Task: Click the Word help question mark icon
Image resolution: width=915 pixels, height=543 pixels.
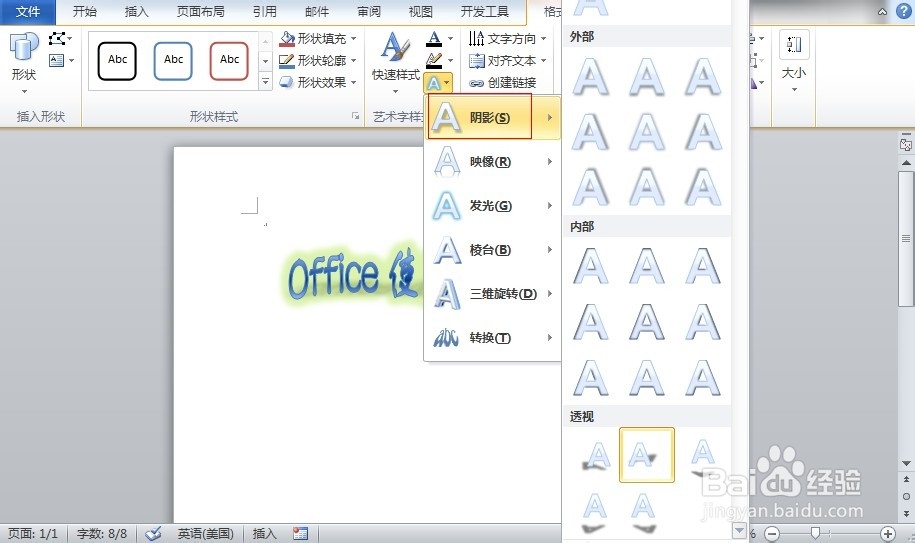Action: point(904,12)
